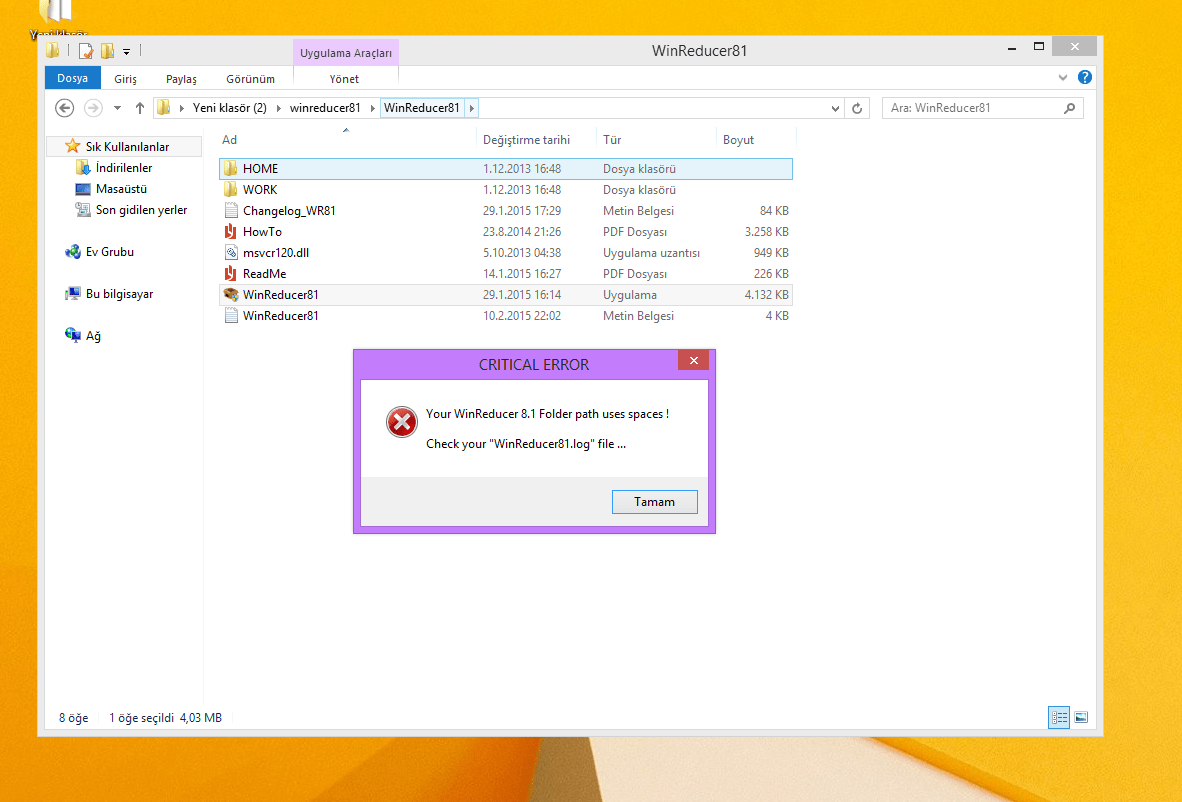Expand chevron after Yeni klasör (2) breadcrumb
The width and height of the screenshot is (1182, 802).
(278, 108)
